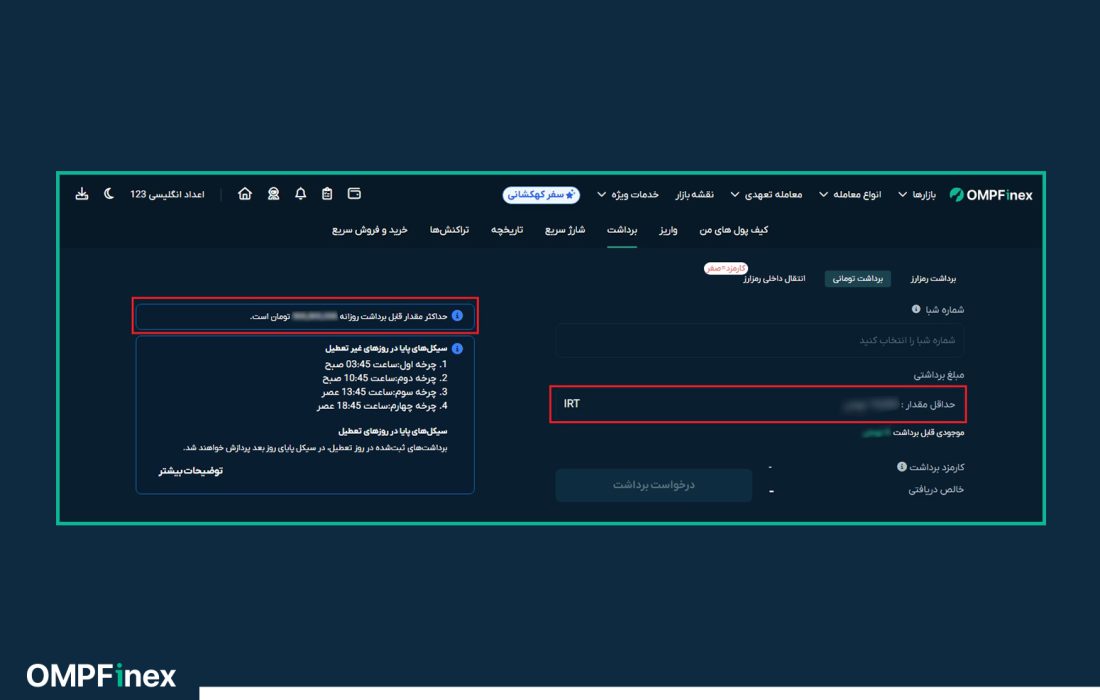Screen dimensions: 1100x700
Task: Click the OMPFinex logo in the navbar
Action: (x=990, y=195)
